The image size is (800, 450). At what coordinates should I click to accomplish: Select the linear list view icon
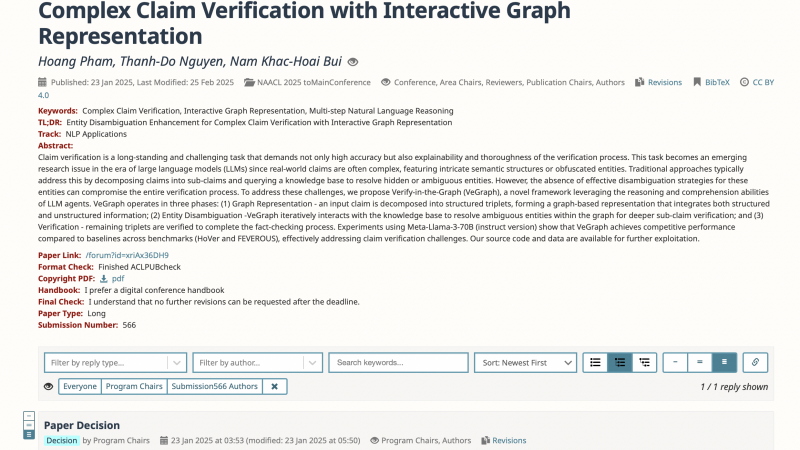click(595, 363)
